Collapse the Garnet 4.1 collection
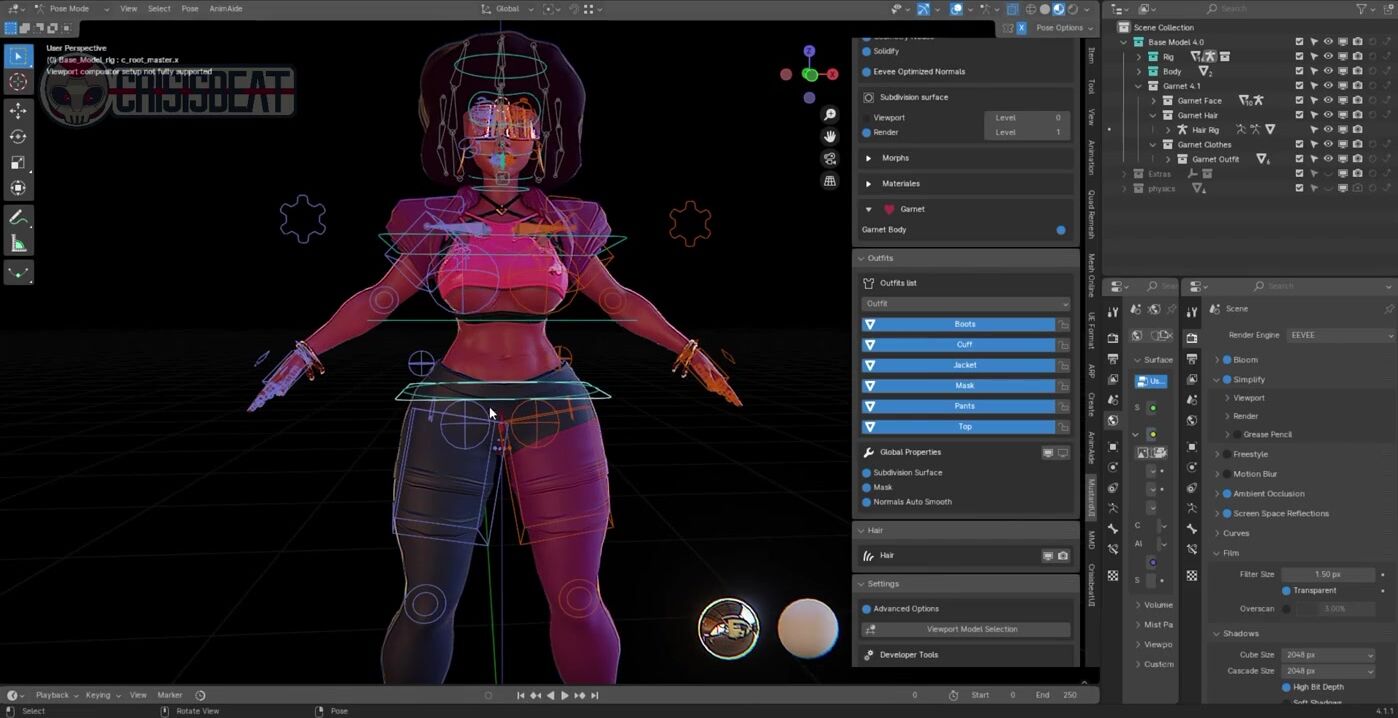Viewport: 1398px width, 718px height. (1138, 86)
